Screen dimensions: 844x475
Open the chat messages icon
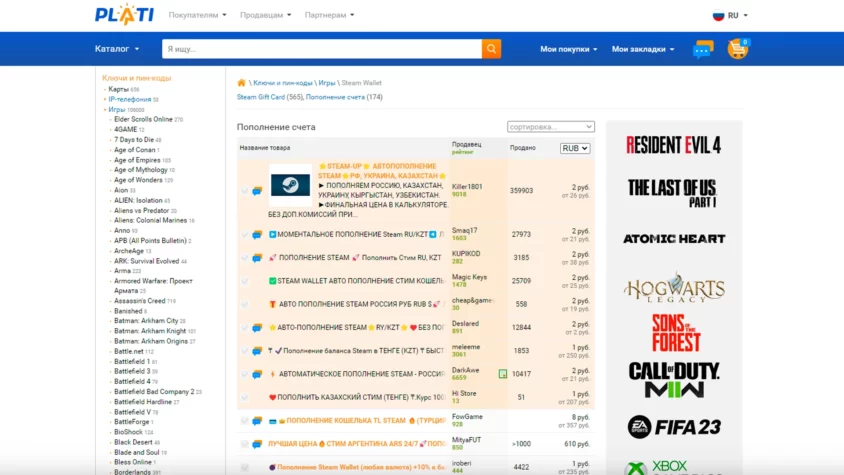click(702, 50)
